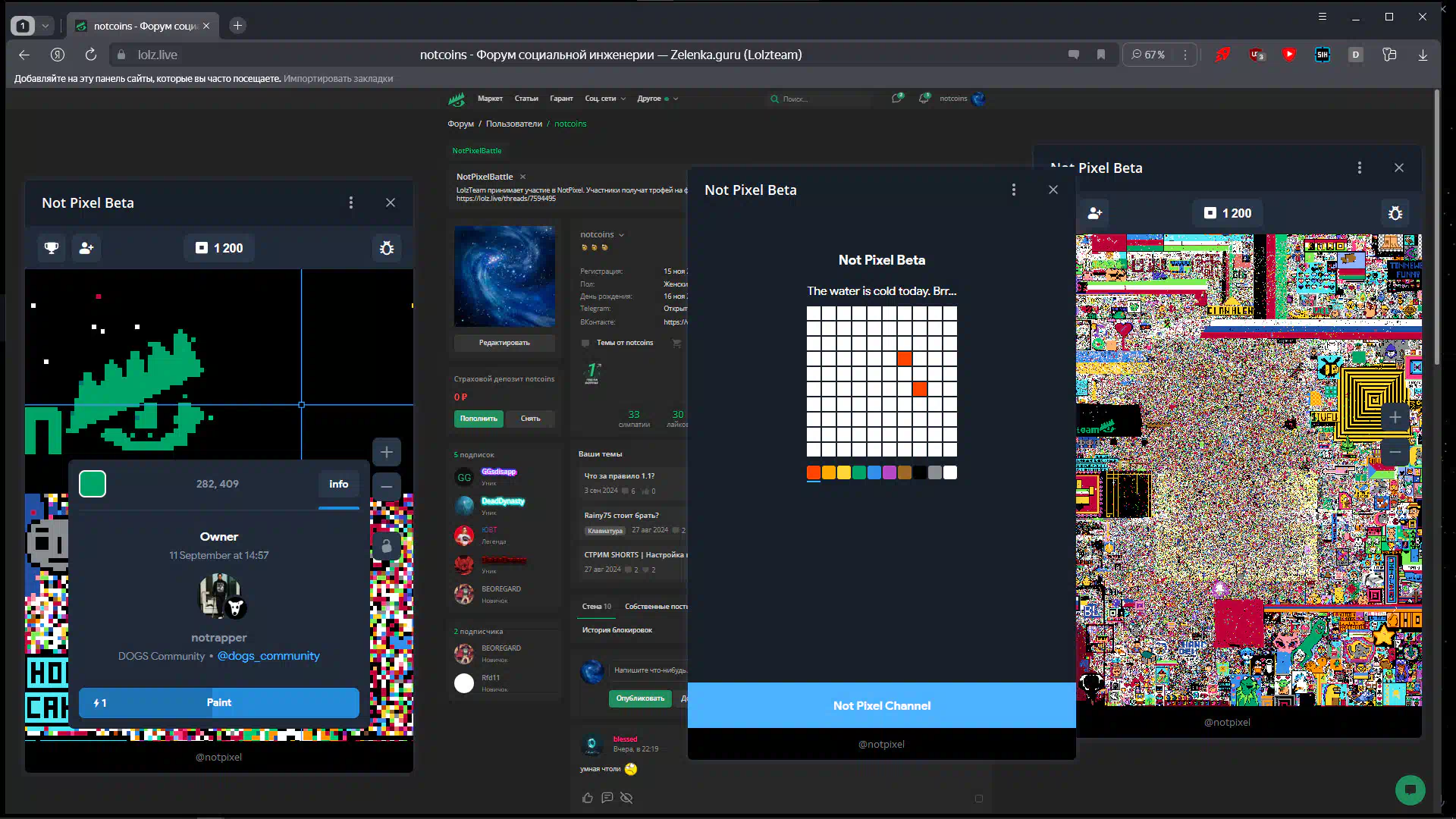Open Маркет in forum navigation

click(x=490, y=99)
